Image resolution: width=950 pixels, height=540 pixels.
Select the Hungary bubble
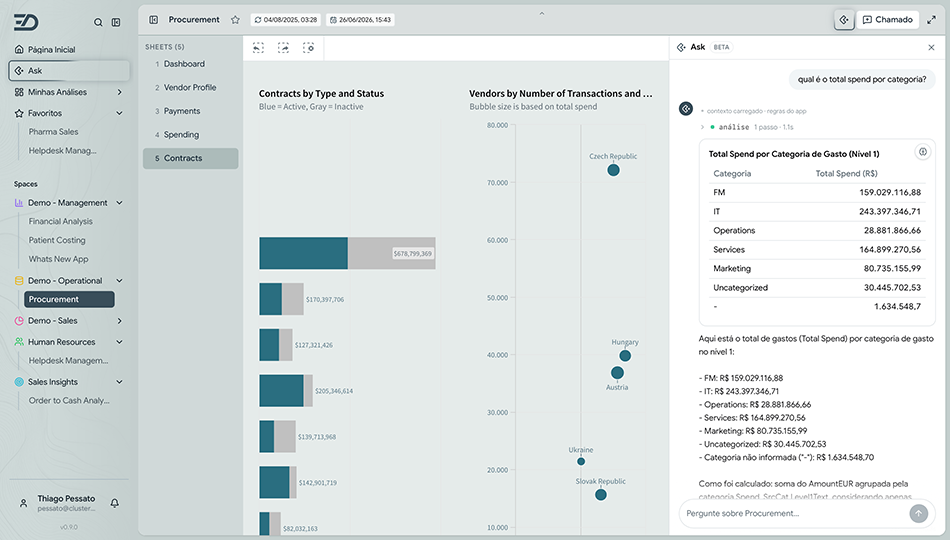click(625, 356)
